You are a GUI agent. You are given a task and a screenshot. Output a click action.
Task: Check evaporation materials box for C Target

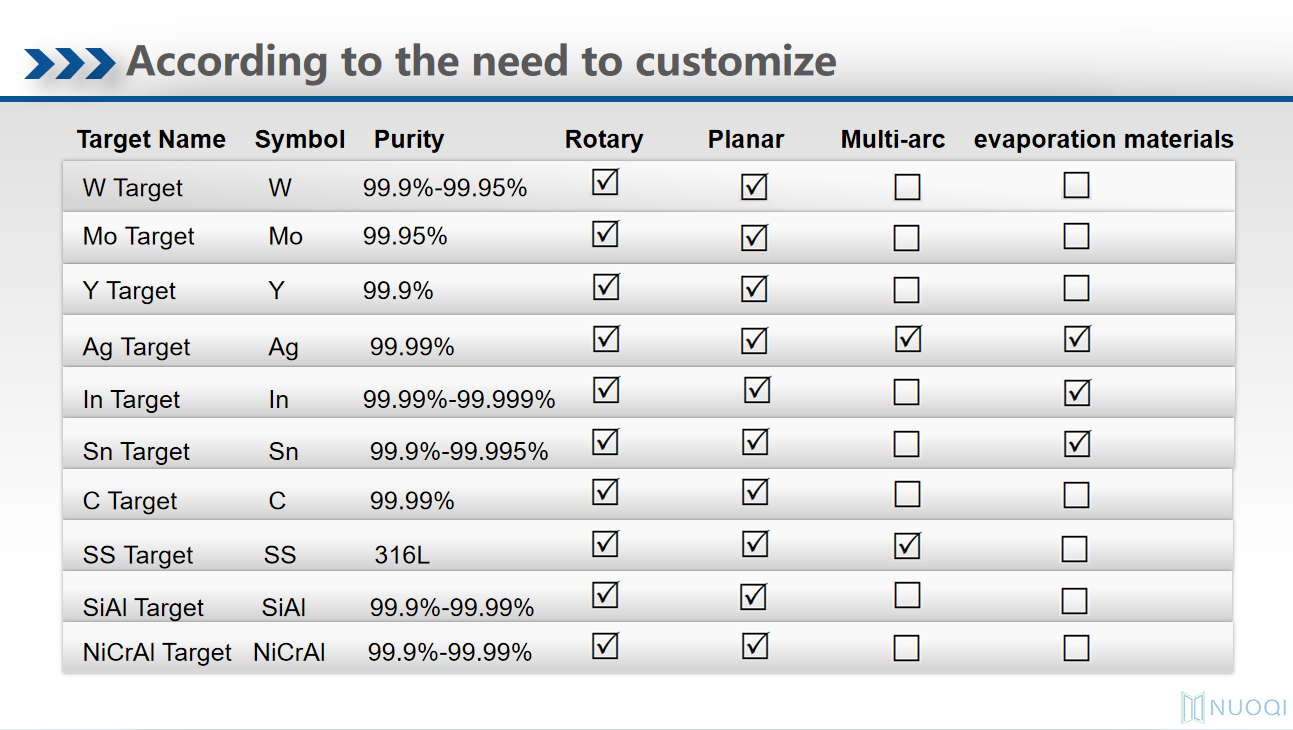click(1076, 495)
